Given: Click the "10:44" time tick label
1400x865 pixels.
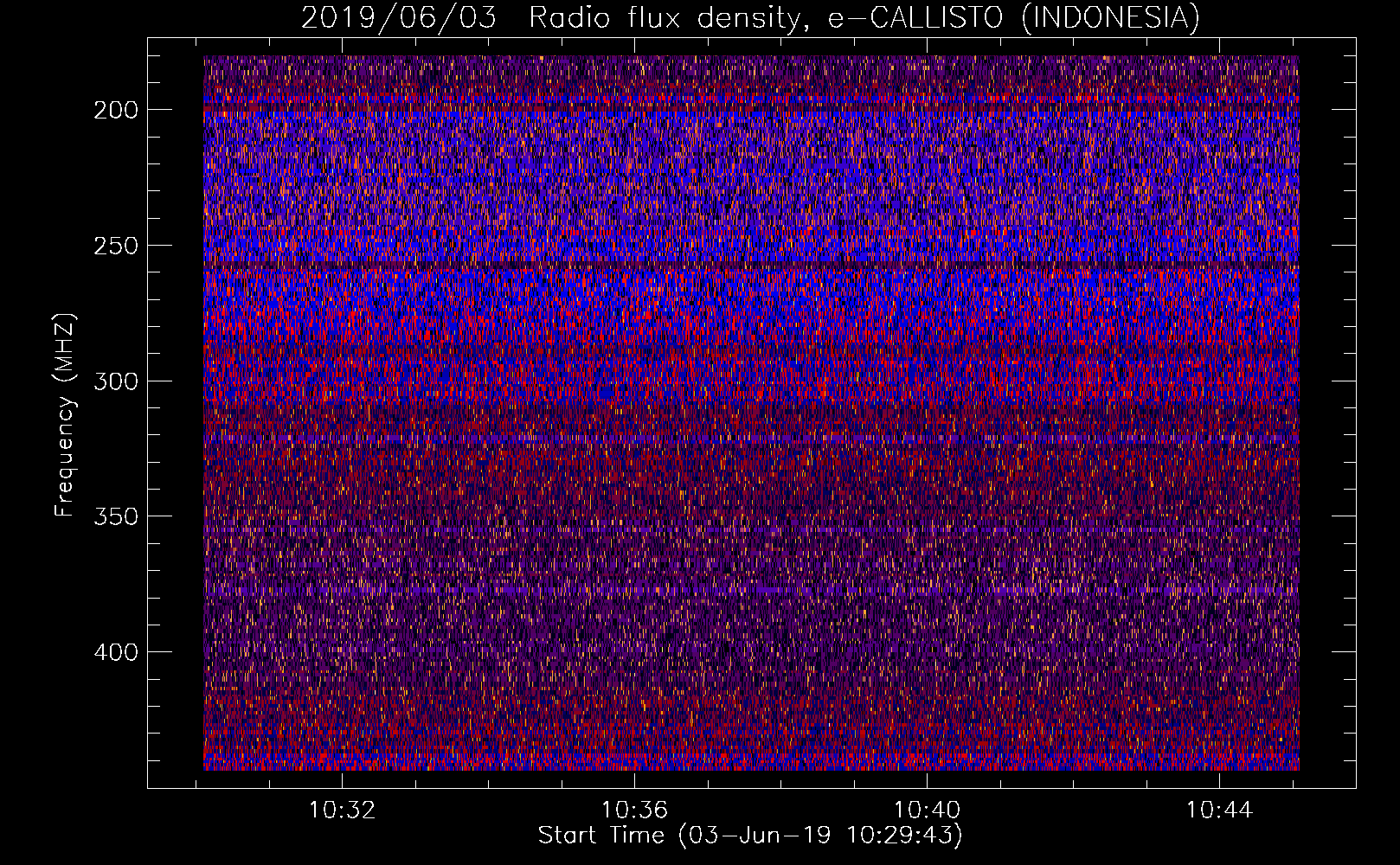Looking at the screenshot, I should [x=1219, y=811].
